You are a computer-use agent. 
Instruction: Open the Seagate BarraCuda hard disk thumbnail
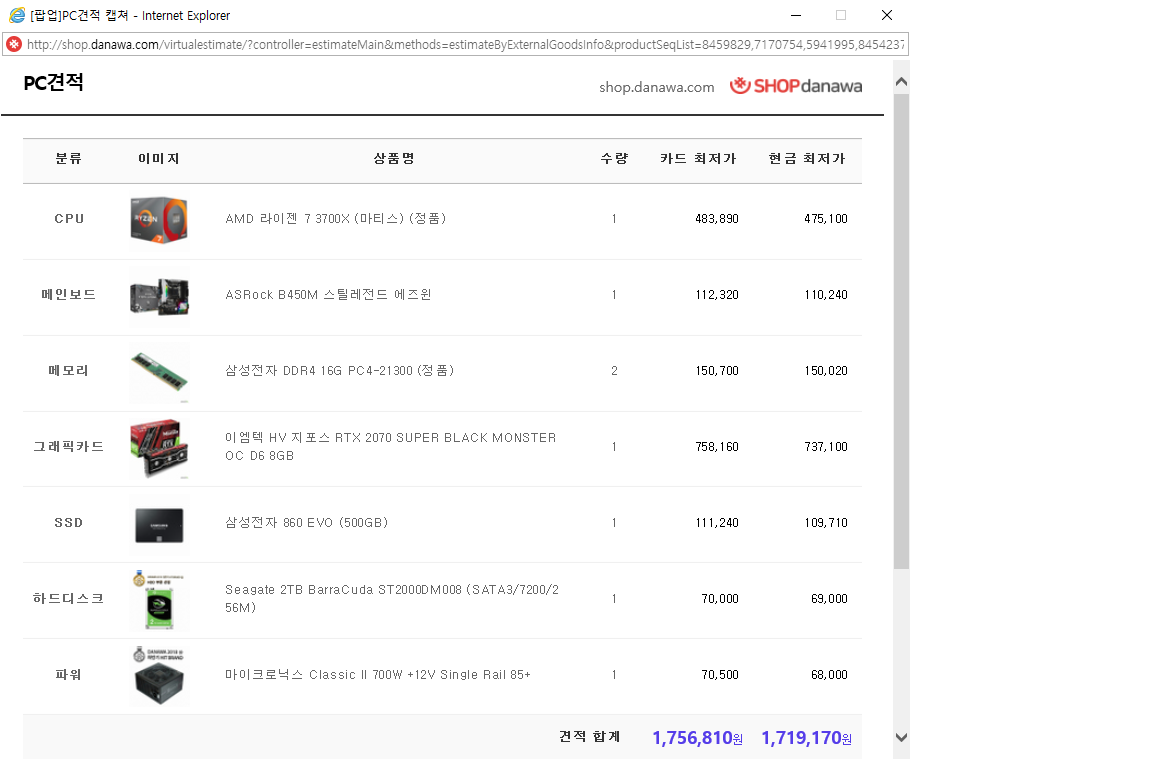[x=159, y=601]
